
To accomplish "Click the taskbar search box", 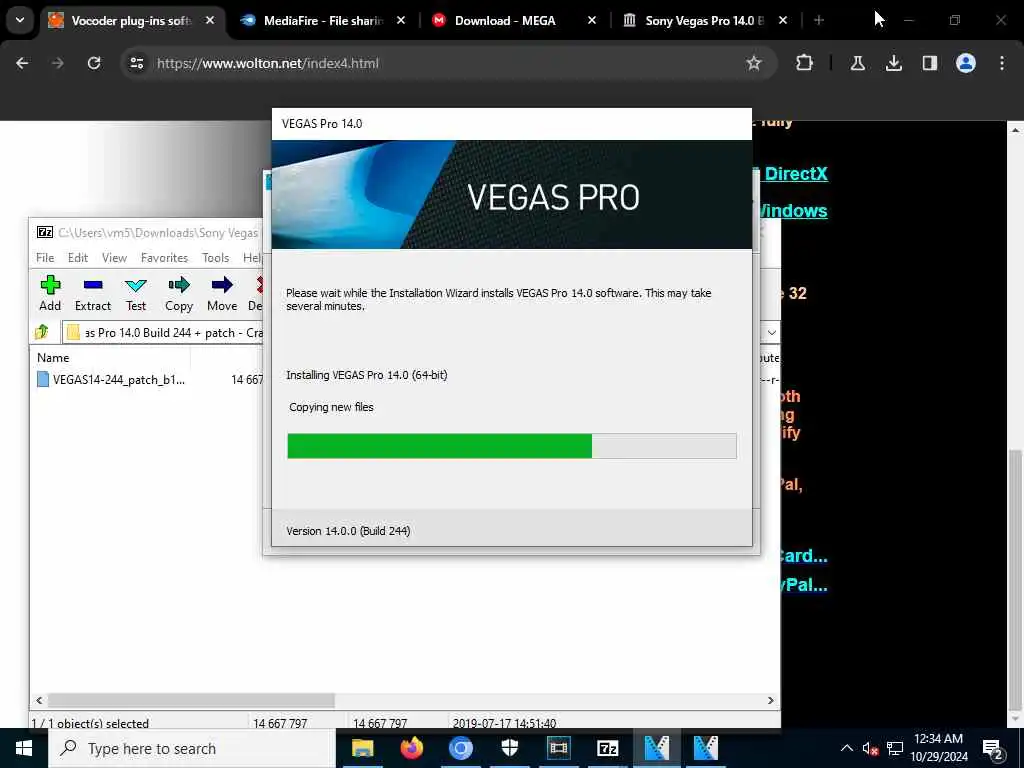I will pos(192,748).
